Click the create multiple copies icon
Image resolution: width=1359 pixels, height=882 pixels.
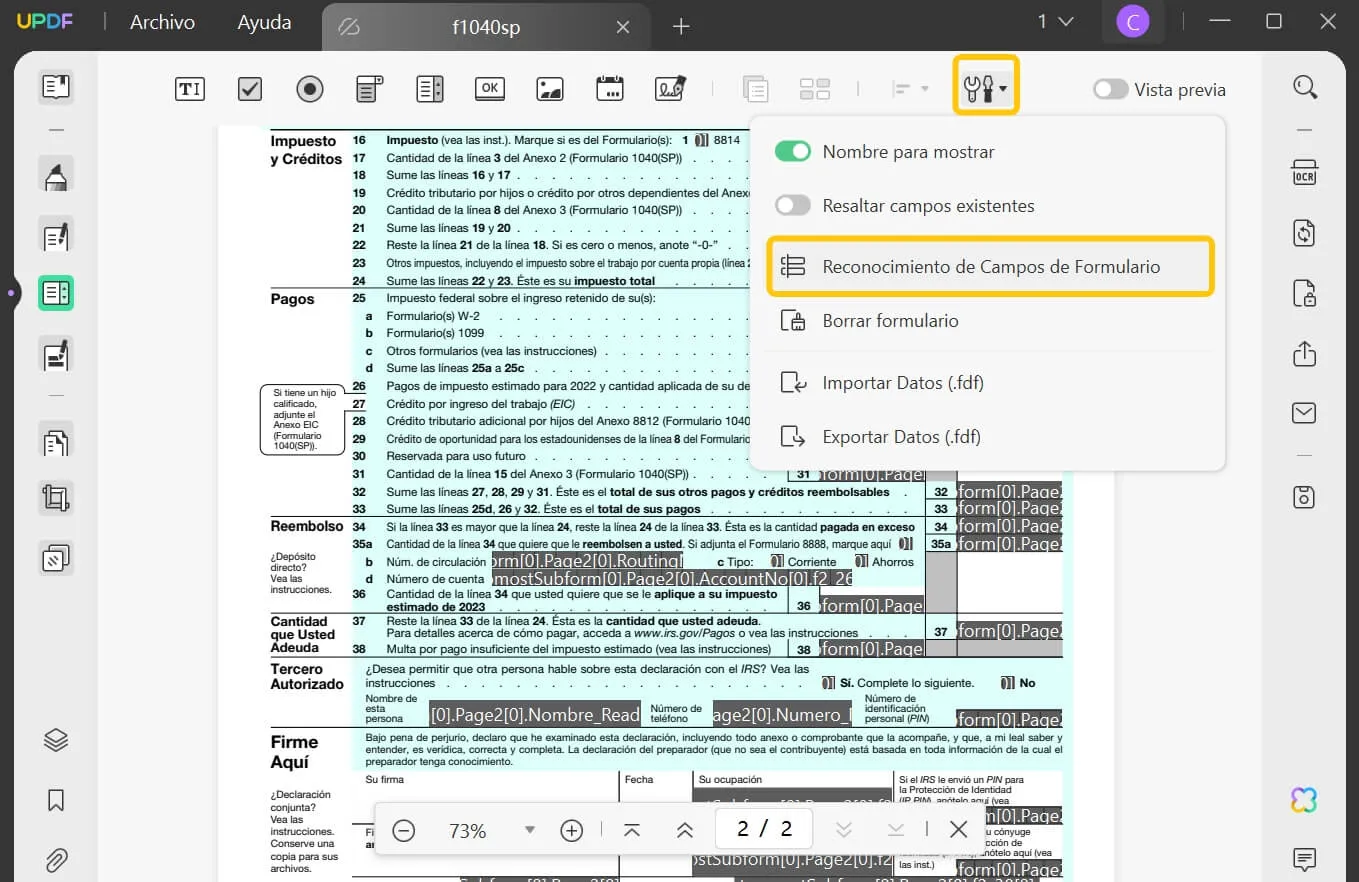click(x=815, y=89)
